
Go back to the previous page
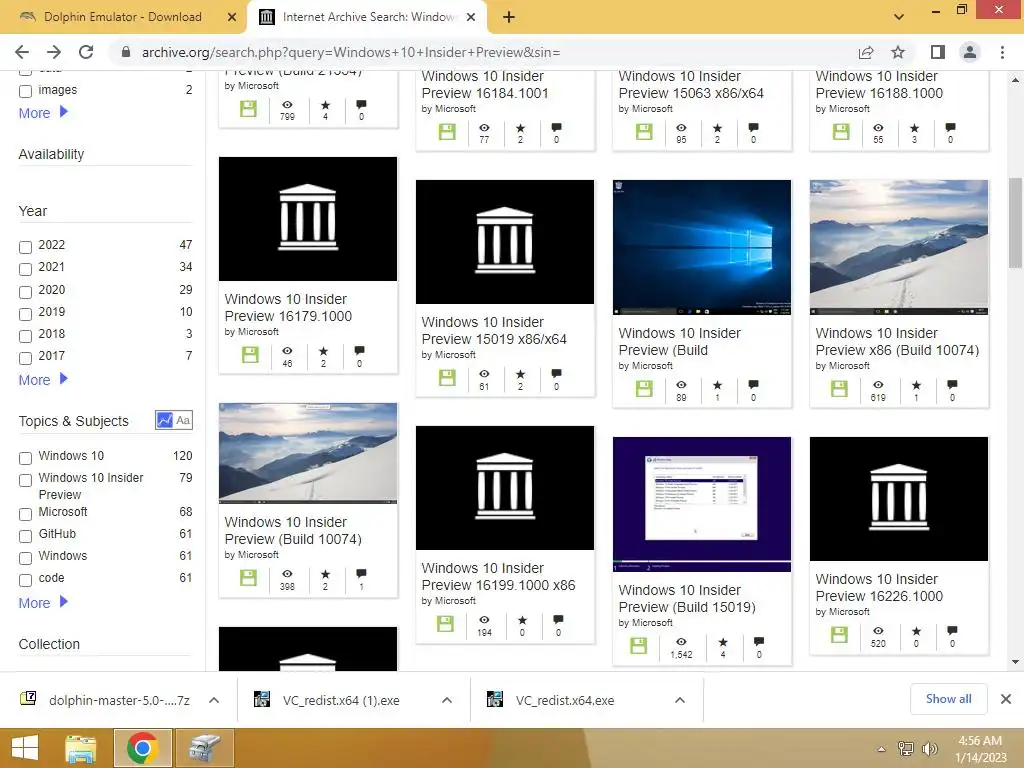22,52
